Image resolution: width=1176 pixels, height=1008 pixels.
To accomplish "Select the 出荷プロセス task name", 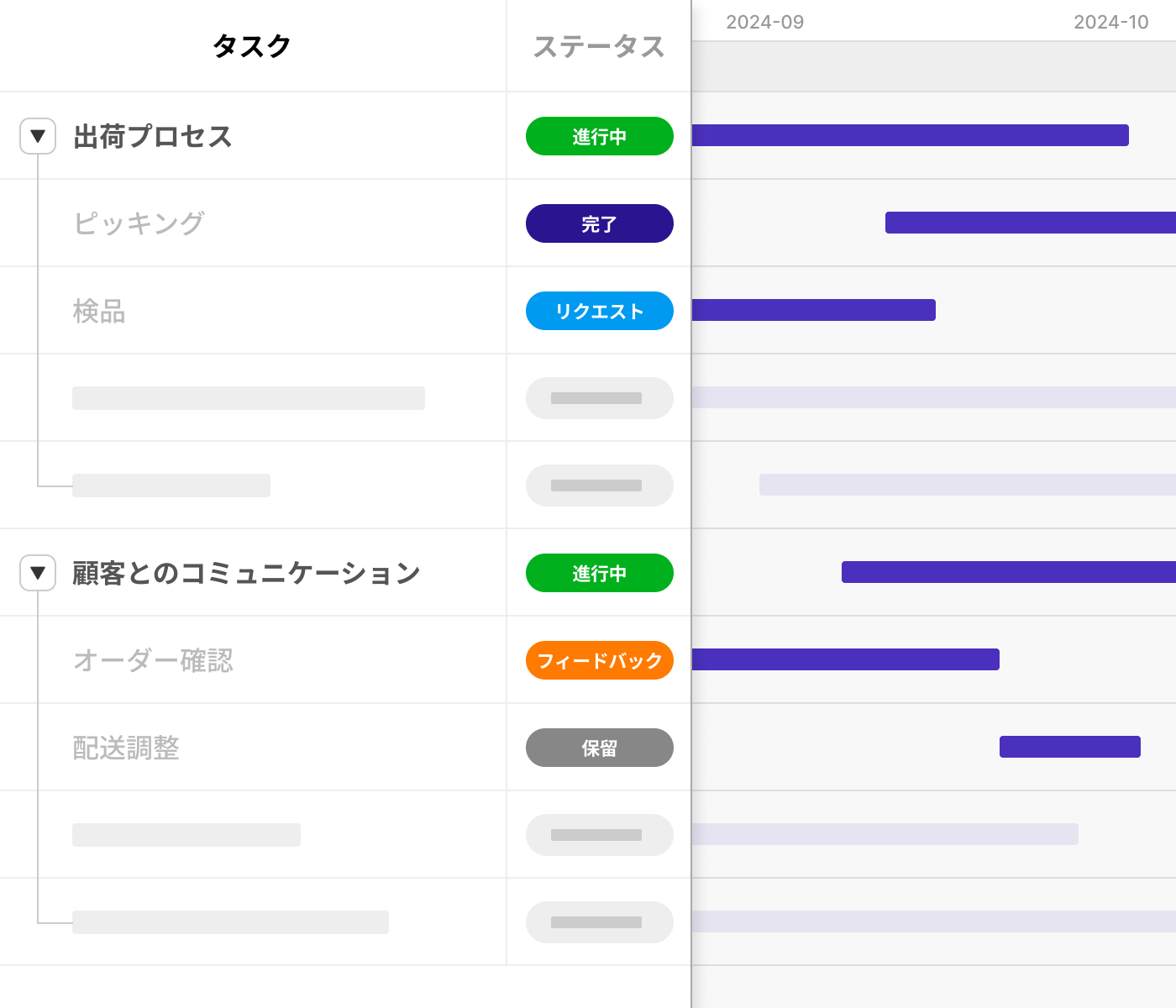I will pyautogui.click(x=153, y=136).
